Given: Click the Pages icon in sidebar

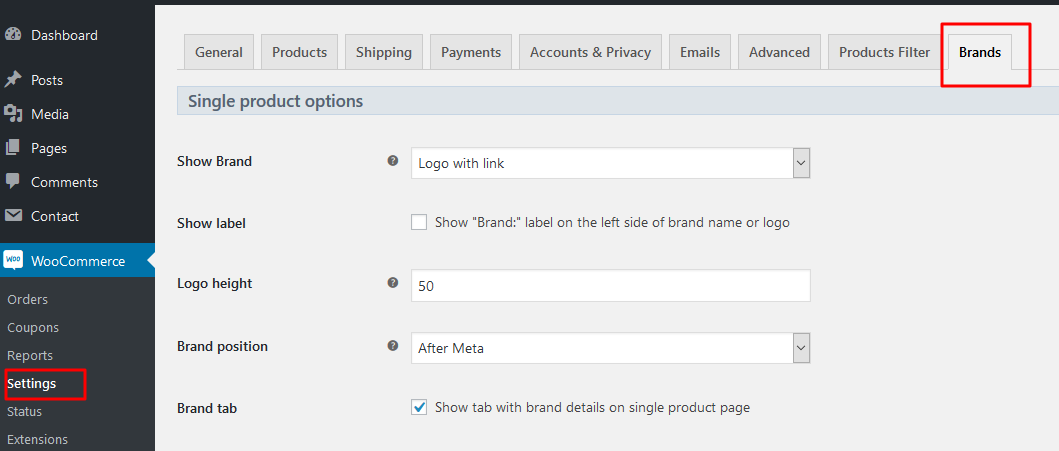Looking at the screenshot, I should 13,148.
